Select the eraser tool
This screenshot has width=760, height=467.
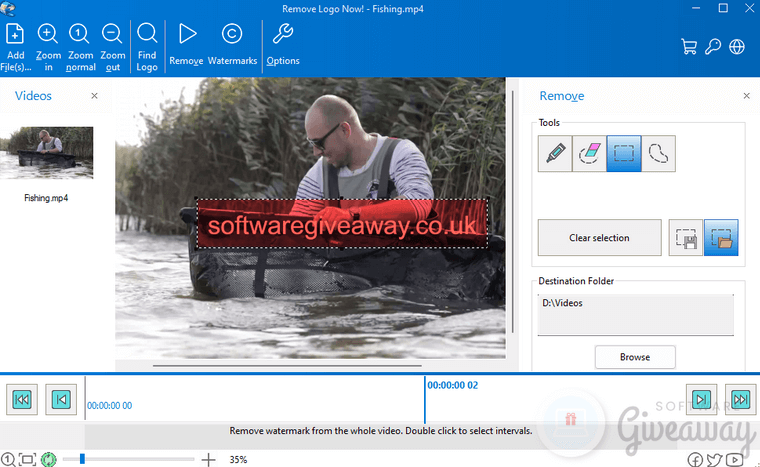point(589,154)
